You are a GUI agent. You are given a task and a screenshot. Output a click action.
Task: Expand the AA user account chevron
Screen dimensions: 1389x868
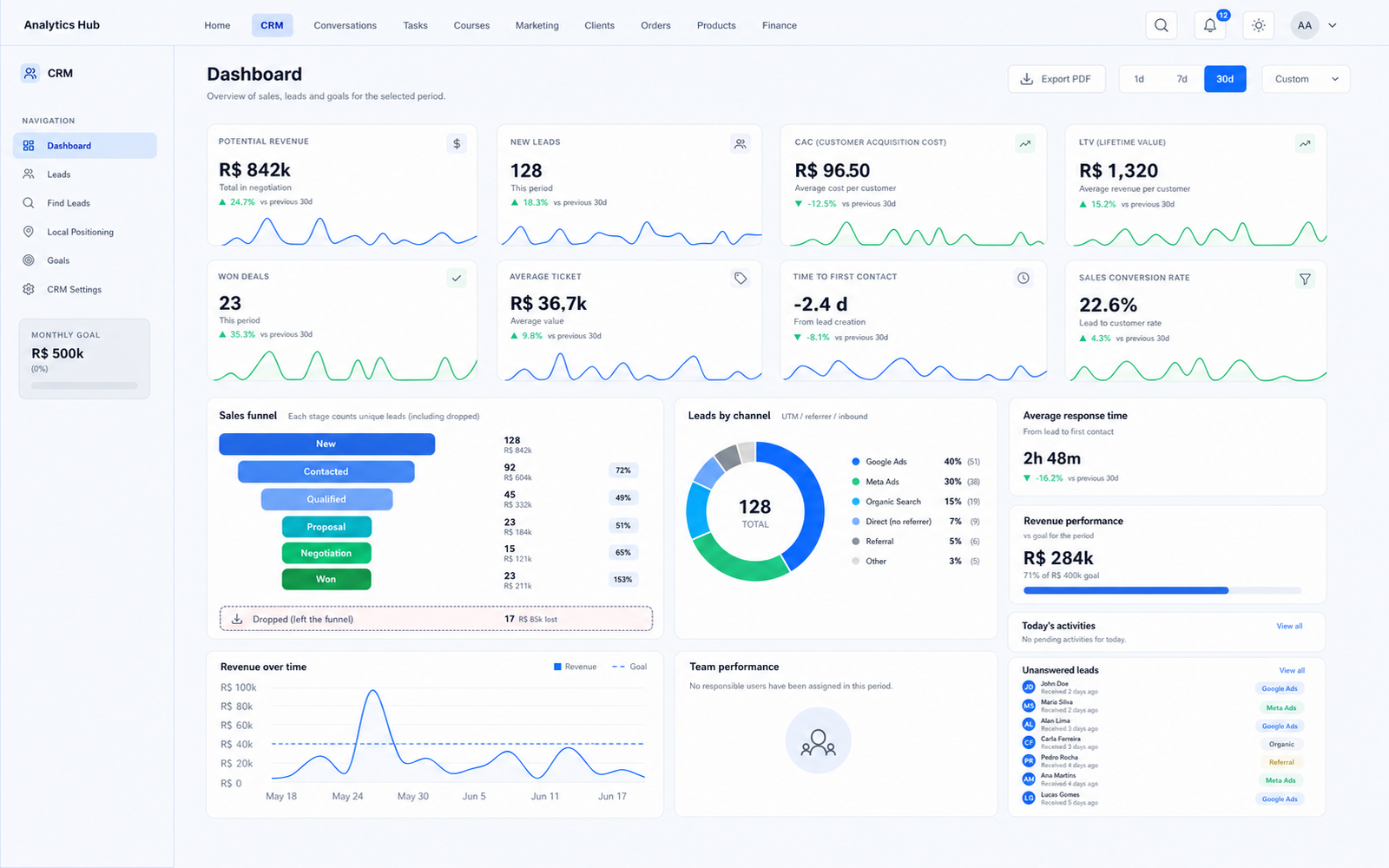click(1333, 25)
